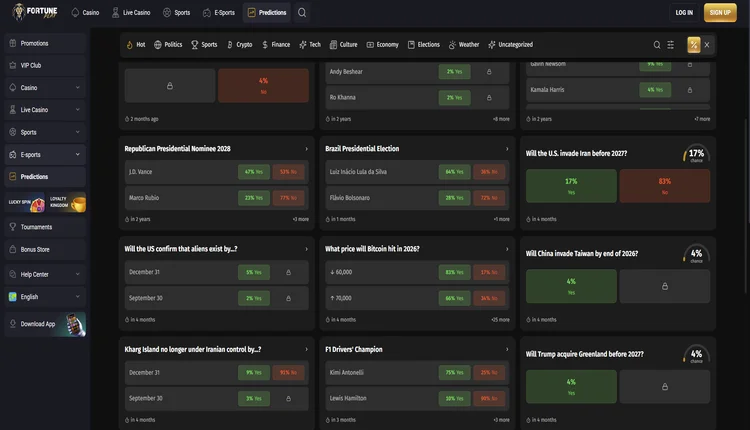Select the Politics category tab
The width and height of the screenshot is (750, 430).
point(168,44)
